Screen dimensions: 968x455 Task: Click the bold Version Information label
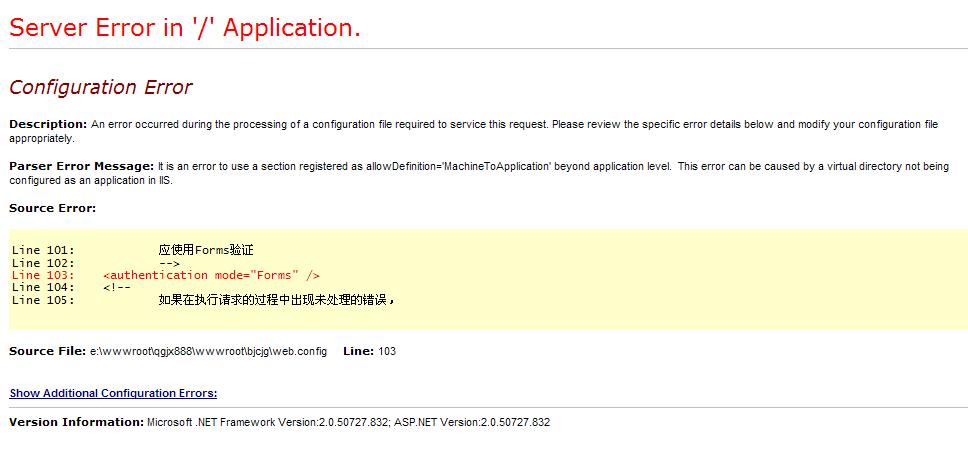76,422
